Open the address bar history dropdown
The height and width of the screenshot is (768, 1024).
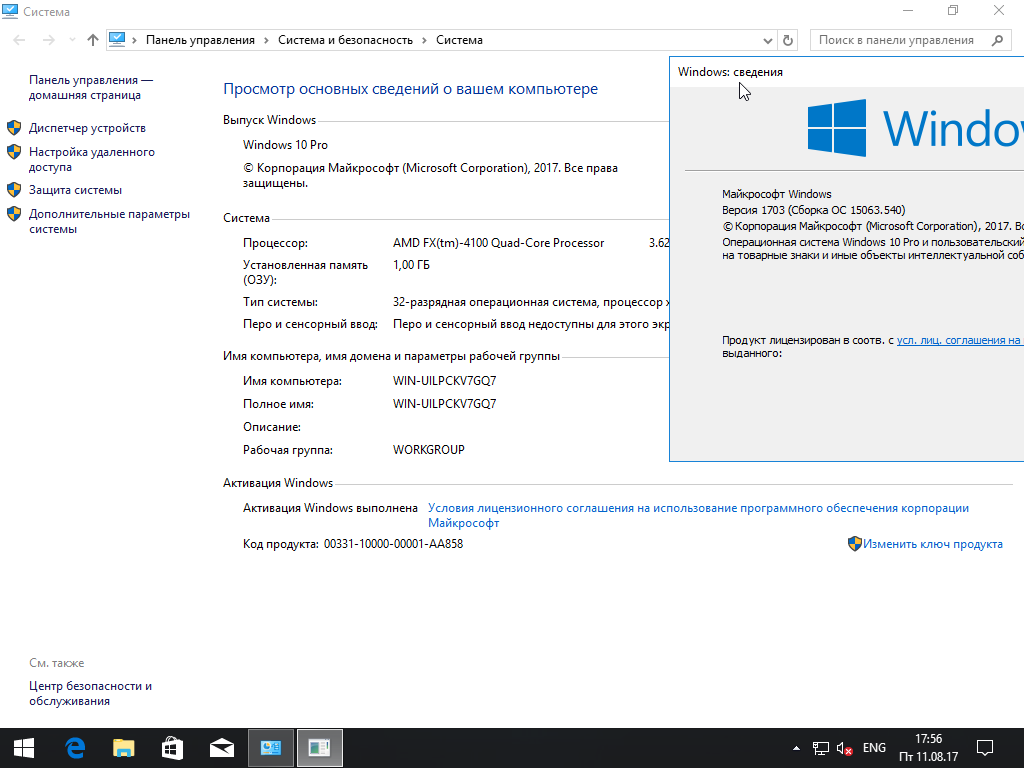(x=768, y=40)
